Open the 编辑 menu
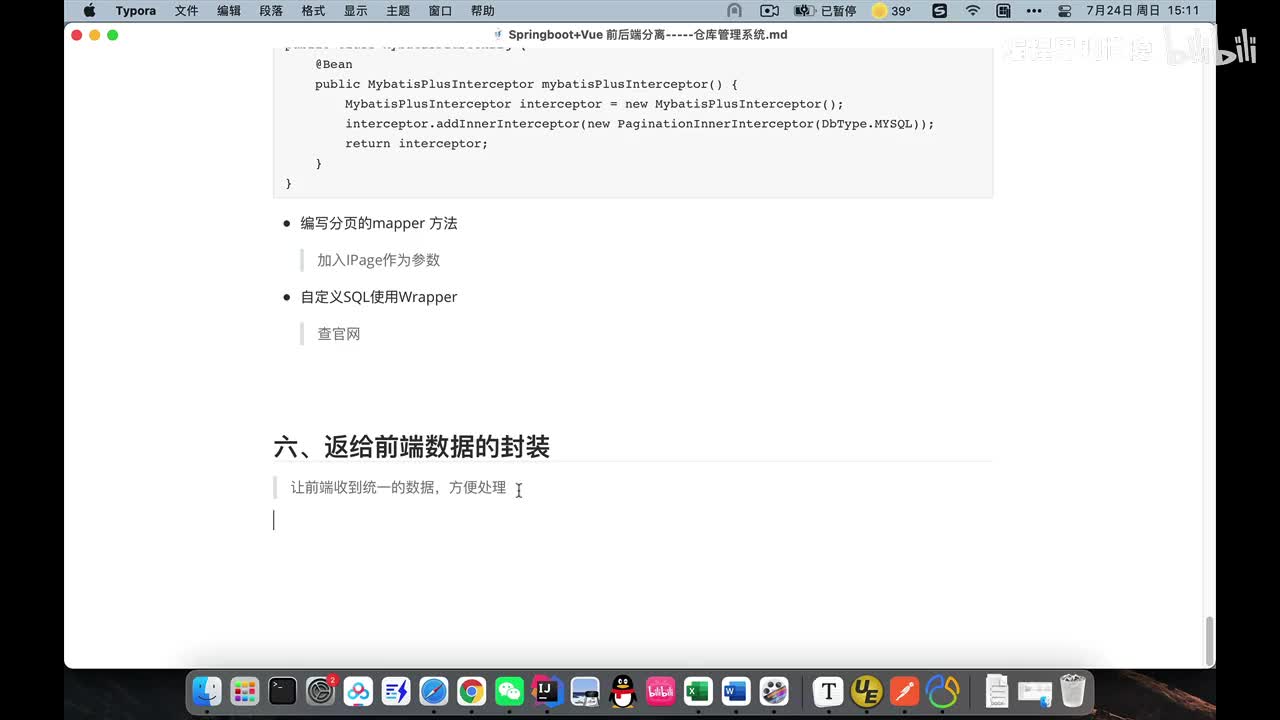 tap(229, 11)
